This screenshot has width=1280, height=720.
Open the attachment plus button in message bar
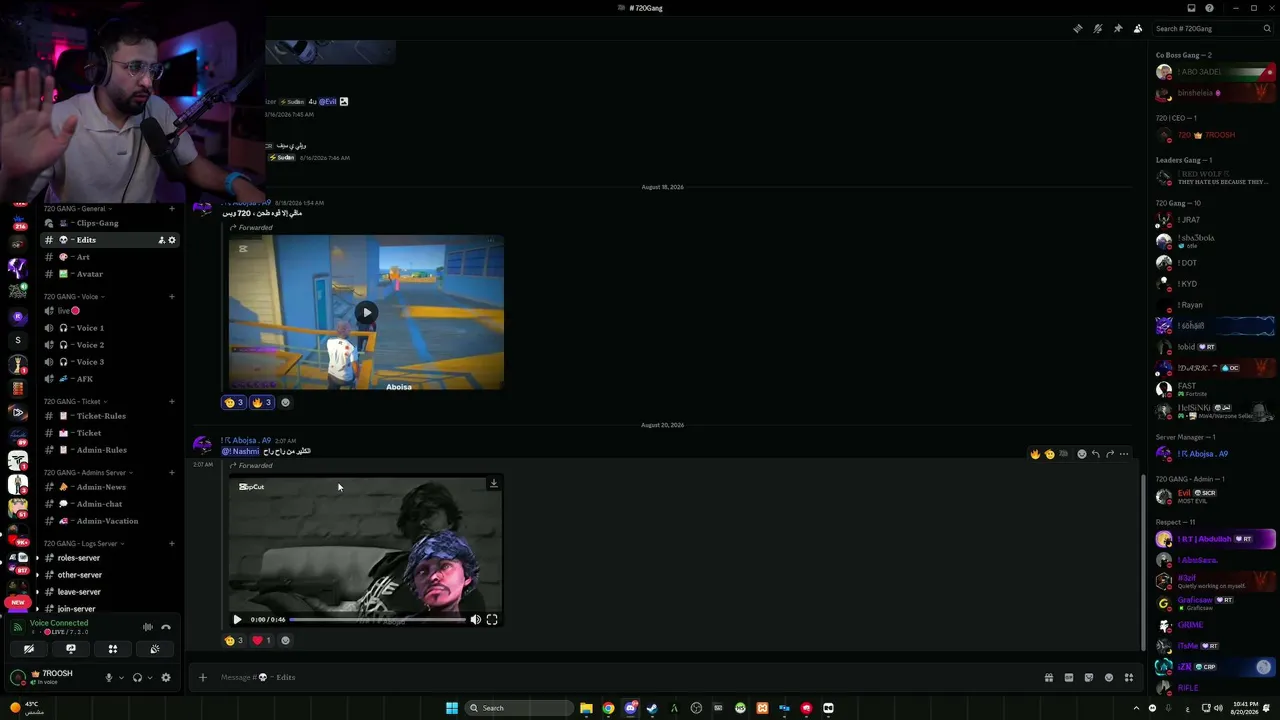click(202, 677)
